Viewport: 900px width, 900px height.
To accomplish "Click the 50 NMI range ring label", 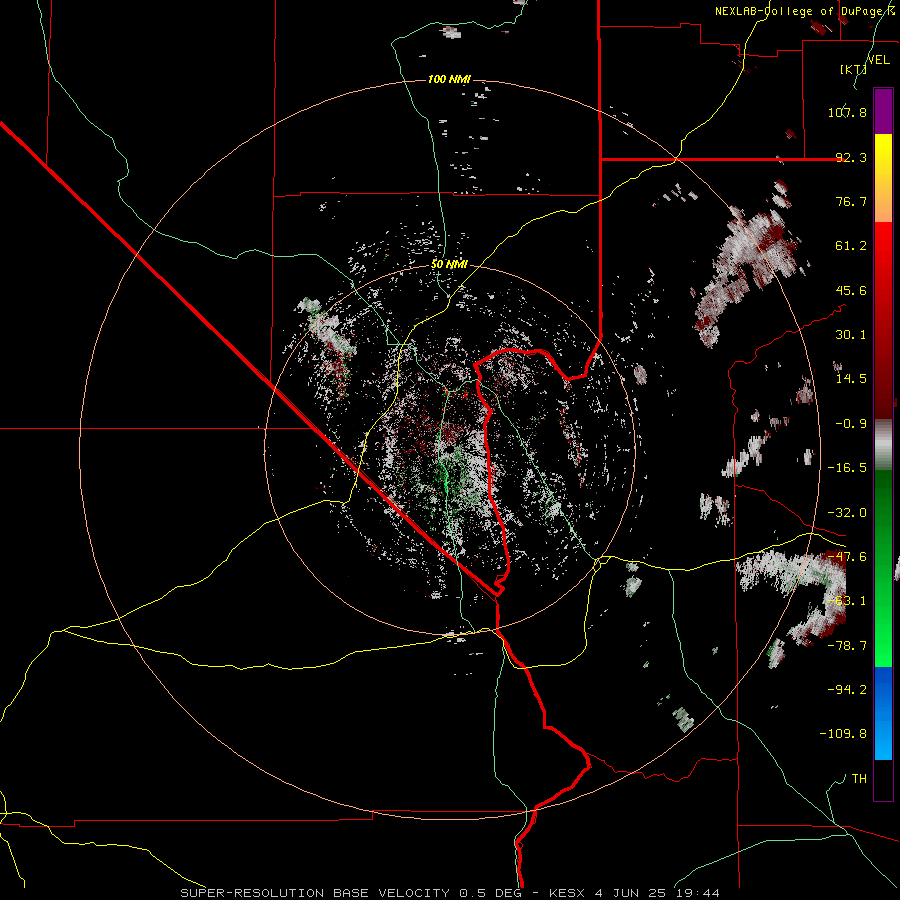I will coord(449,265).
